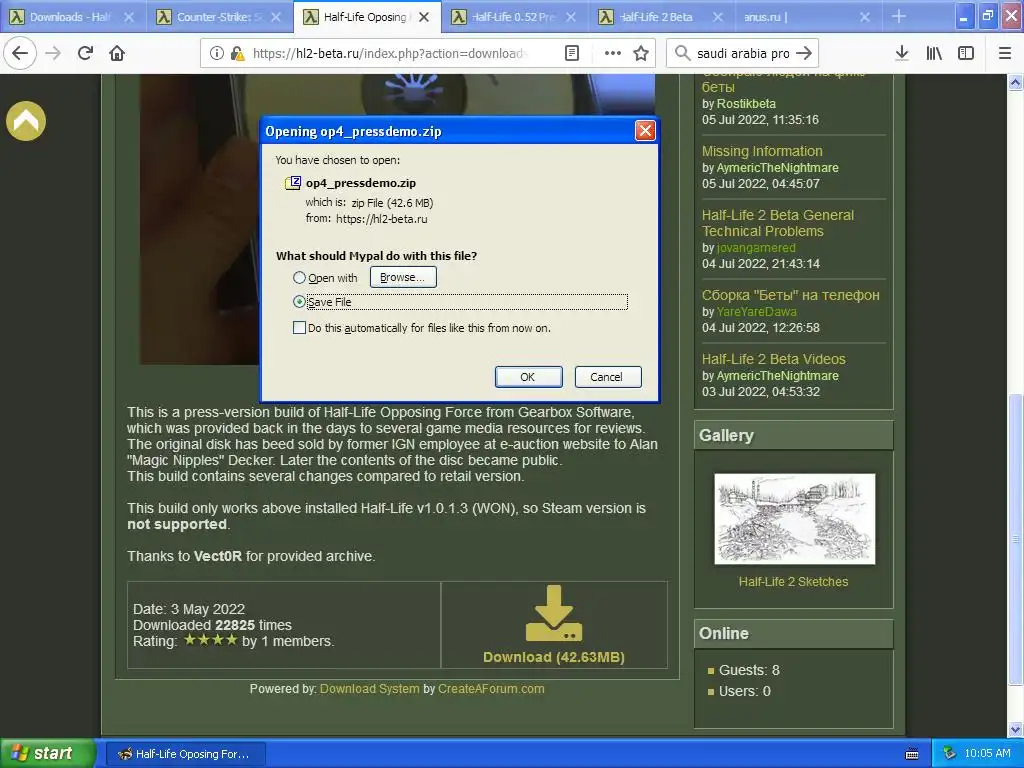The image size is (1024, 768).
Task: Click the large yellow download icon
Action: pos(554,613)
